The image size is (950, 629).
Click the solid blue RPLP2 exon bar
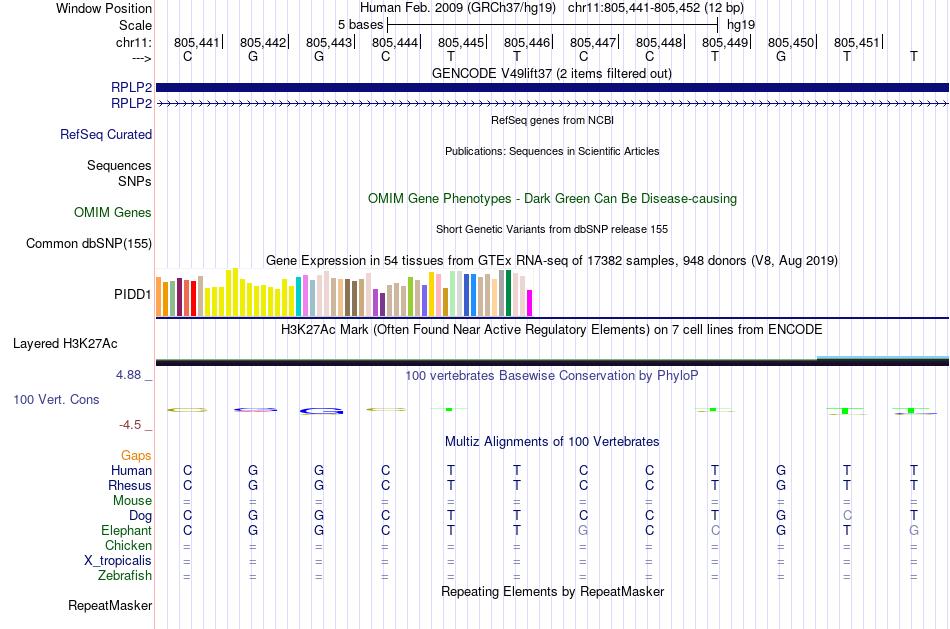[552, 87]
